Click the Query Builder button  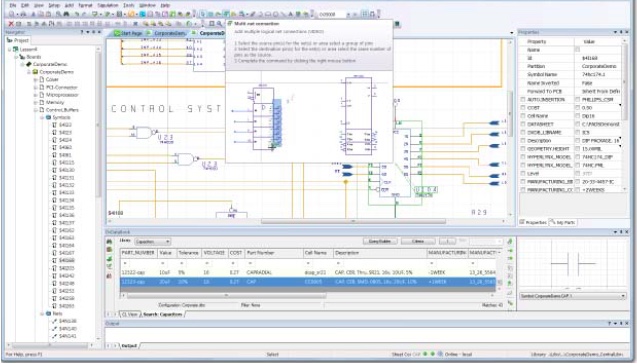click(x=379, y=241)
